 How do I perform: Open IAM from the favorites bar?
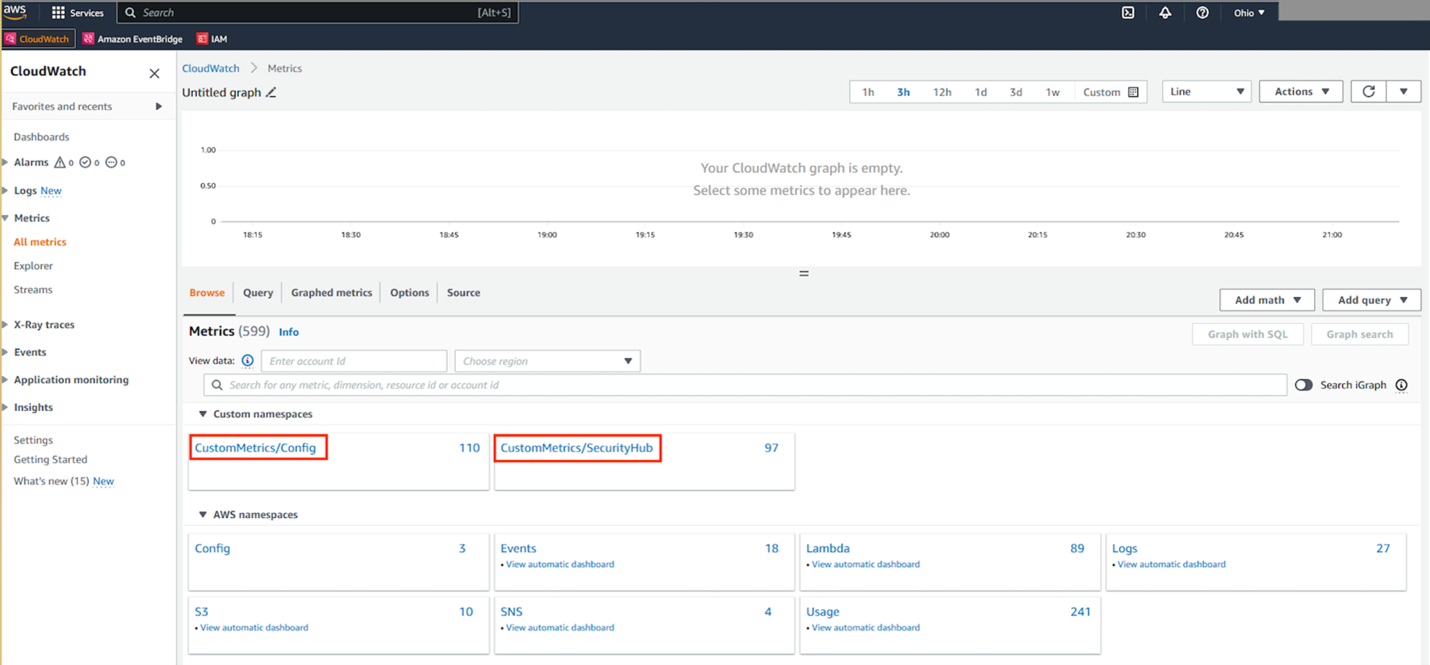click(x=211, y=38)
